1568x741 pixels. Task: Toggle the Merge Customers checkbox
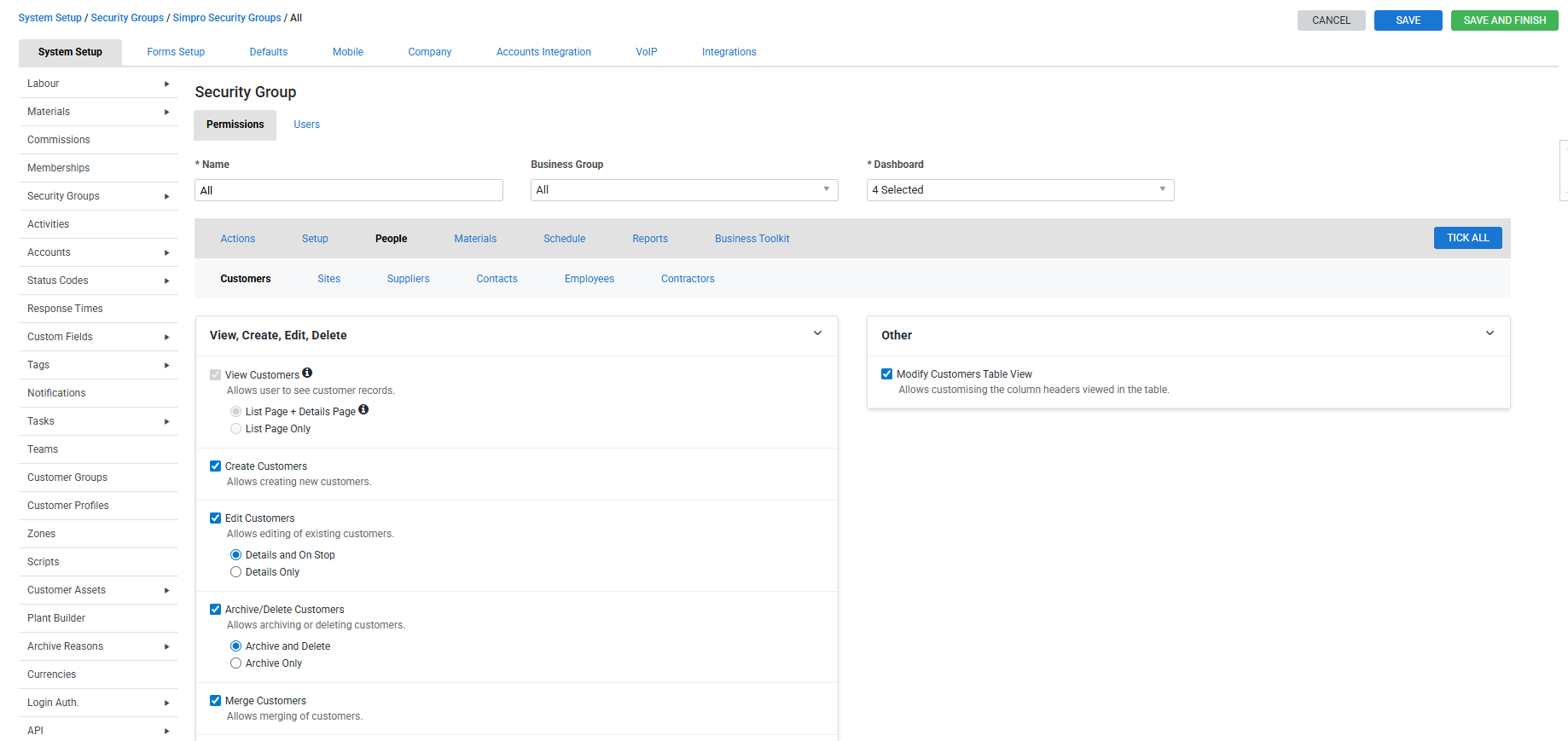tap(216, 701)
